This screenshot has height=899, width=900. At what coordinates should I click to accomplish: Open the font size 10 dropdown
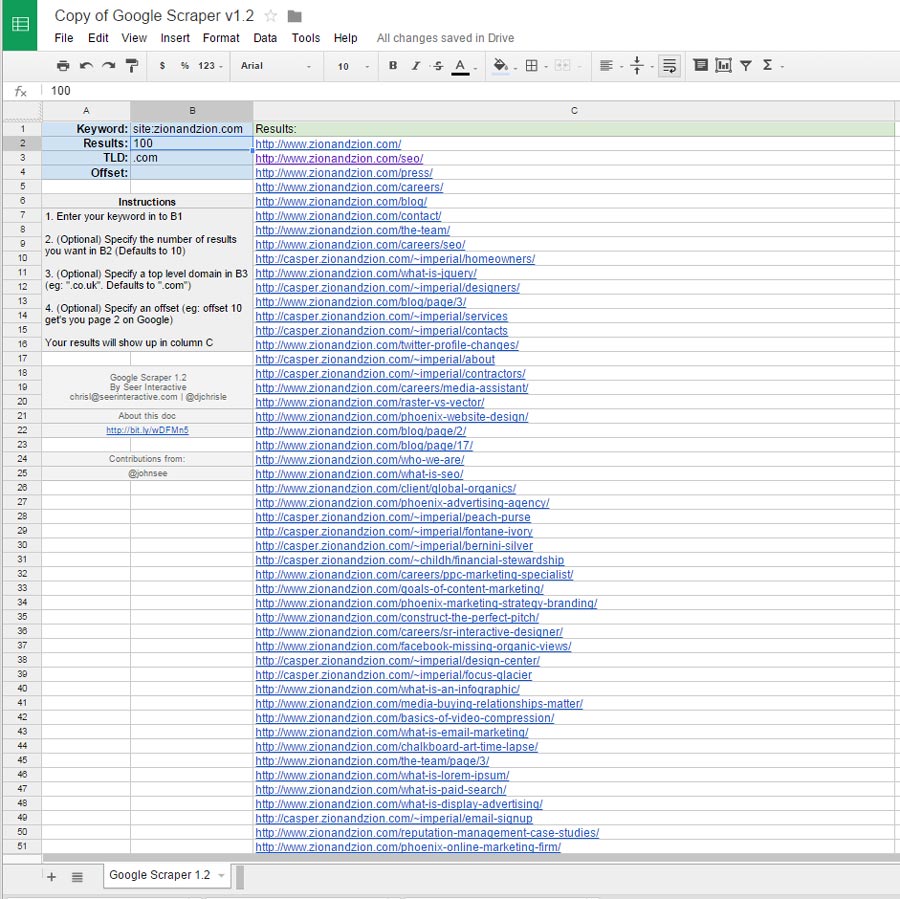[352, 66]
